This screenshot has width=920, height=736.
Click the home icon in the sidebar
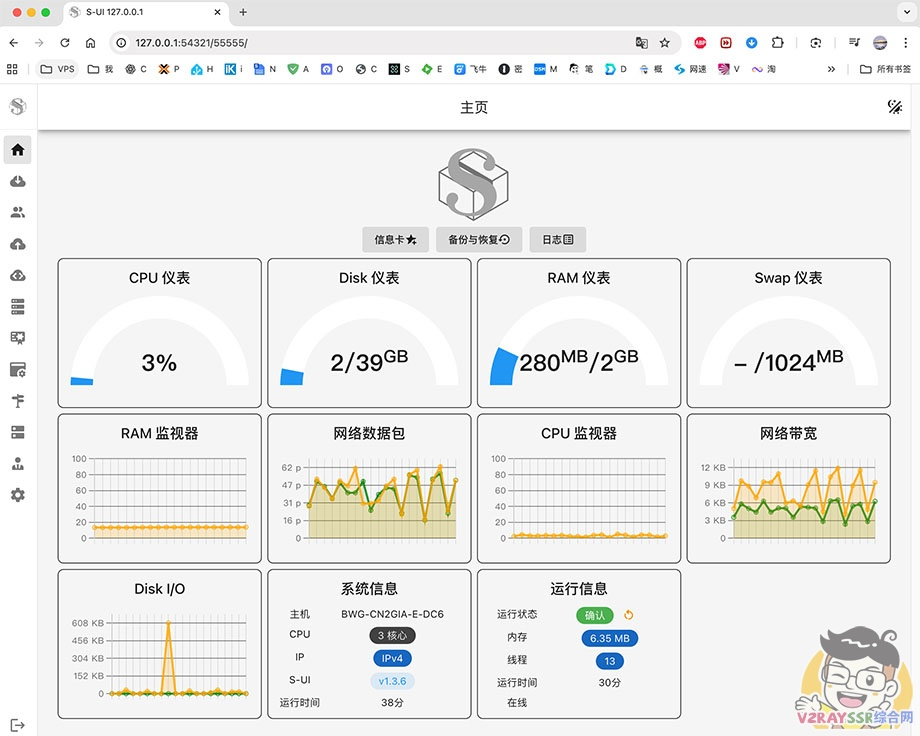coord(17,150)
